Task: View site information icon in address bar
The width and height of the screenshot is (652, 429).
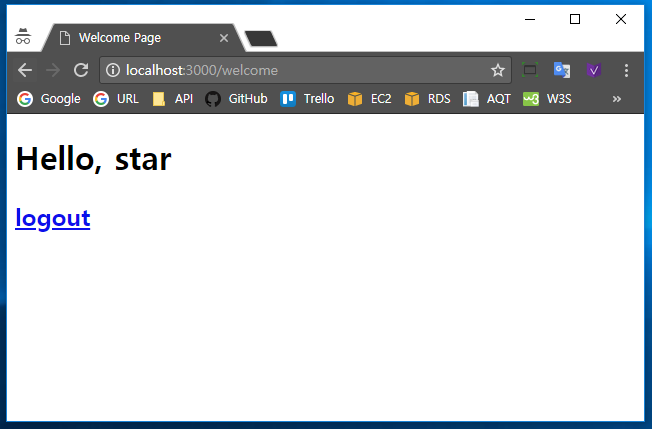Action: 113,70
